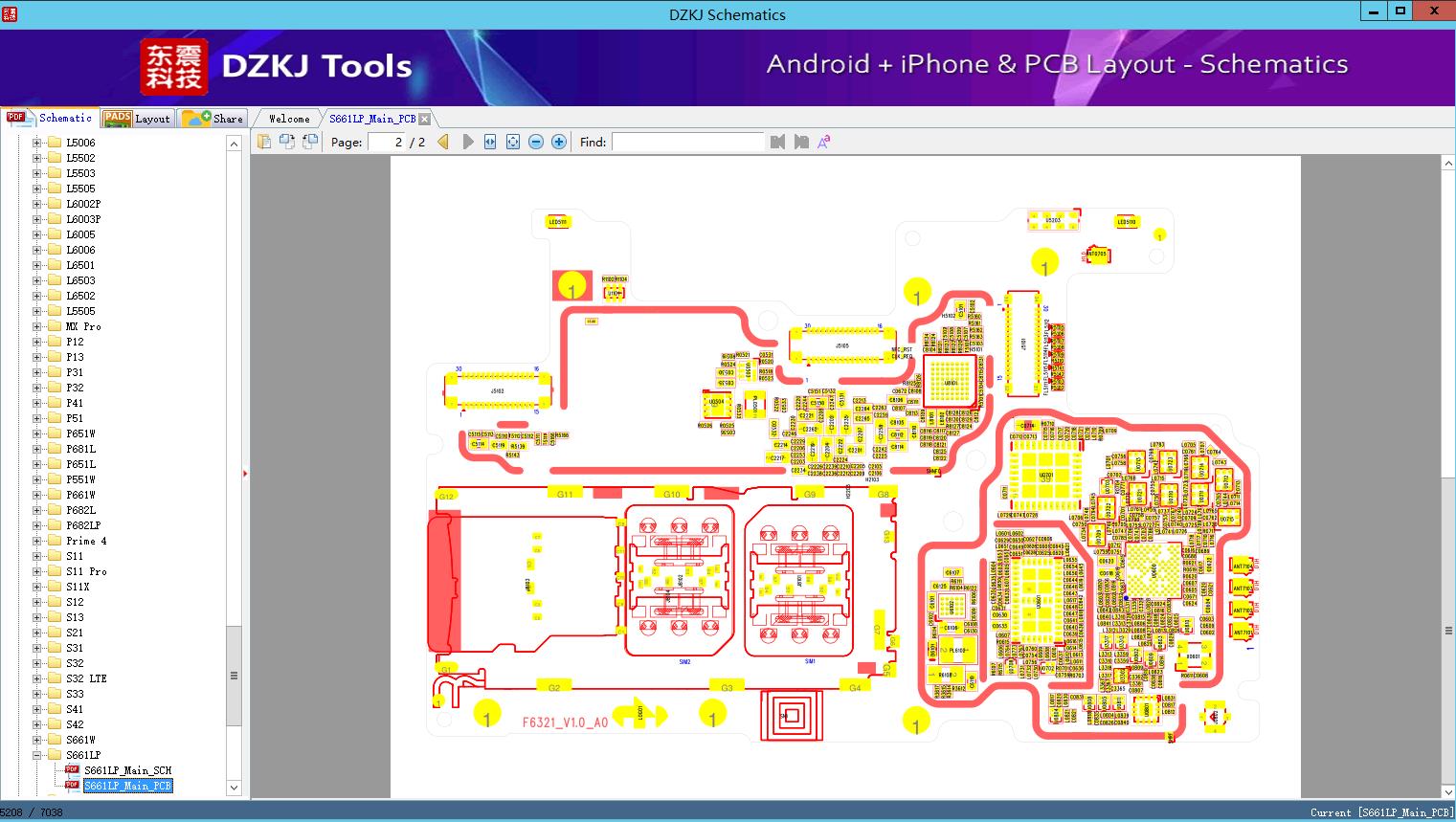Select the S42 folder label
1456x822 pixels.
coord(75,724)
